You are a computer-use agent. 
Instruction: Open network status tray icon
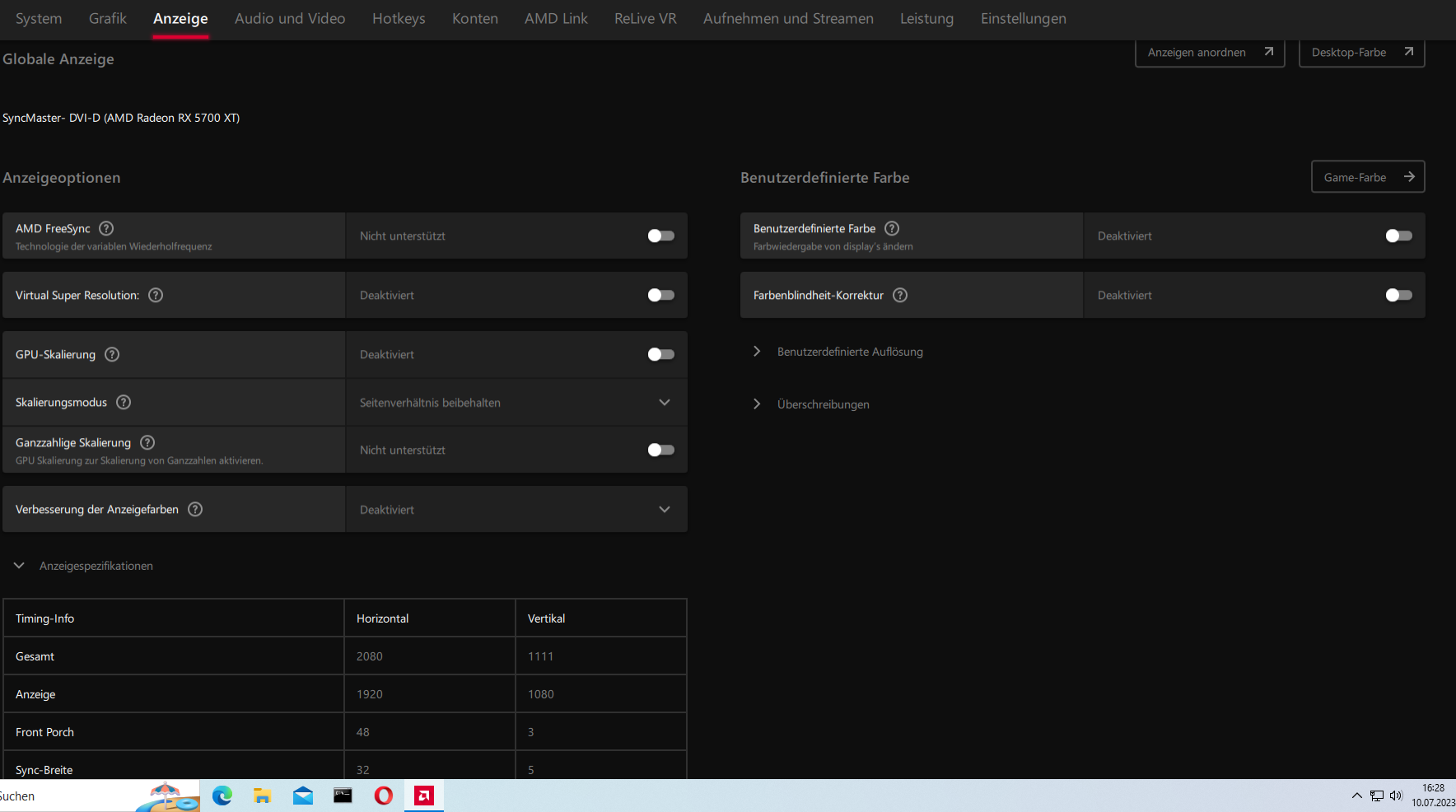tap(1377, 796)
